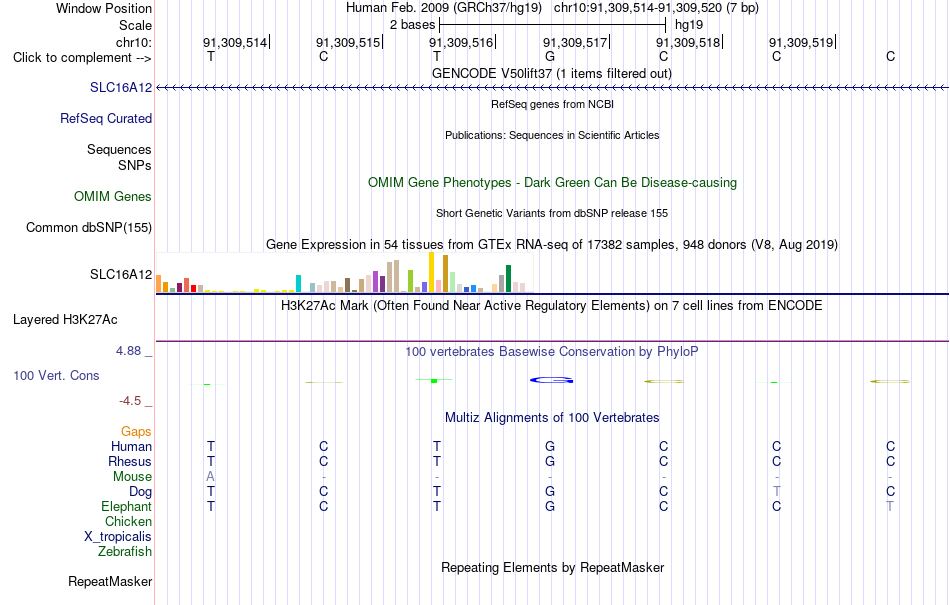
Task: Open the 100 Vert. Cons track label
Action: click(x=56, y=375)
